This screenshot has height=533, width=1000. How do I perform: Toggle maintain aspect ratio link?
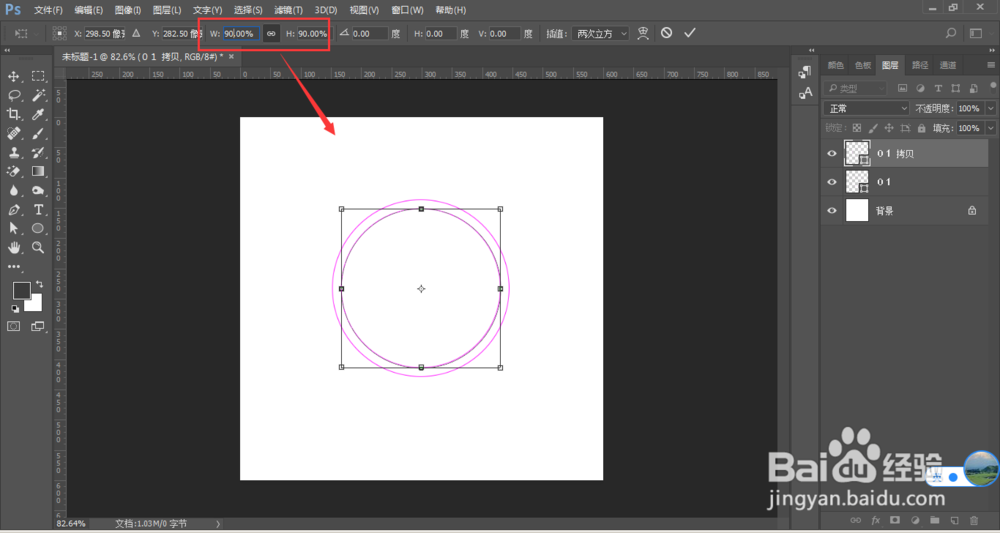[x=271, y=34]
